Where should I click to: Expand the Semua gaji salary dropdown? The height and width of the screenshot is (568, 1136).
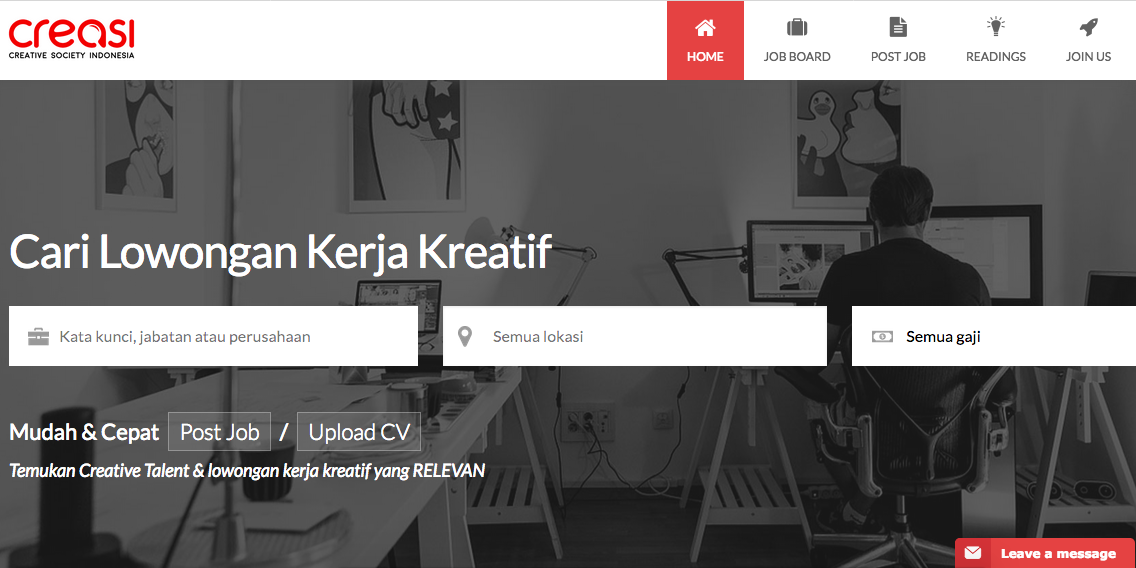994,336
